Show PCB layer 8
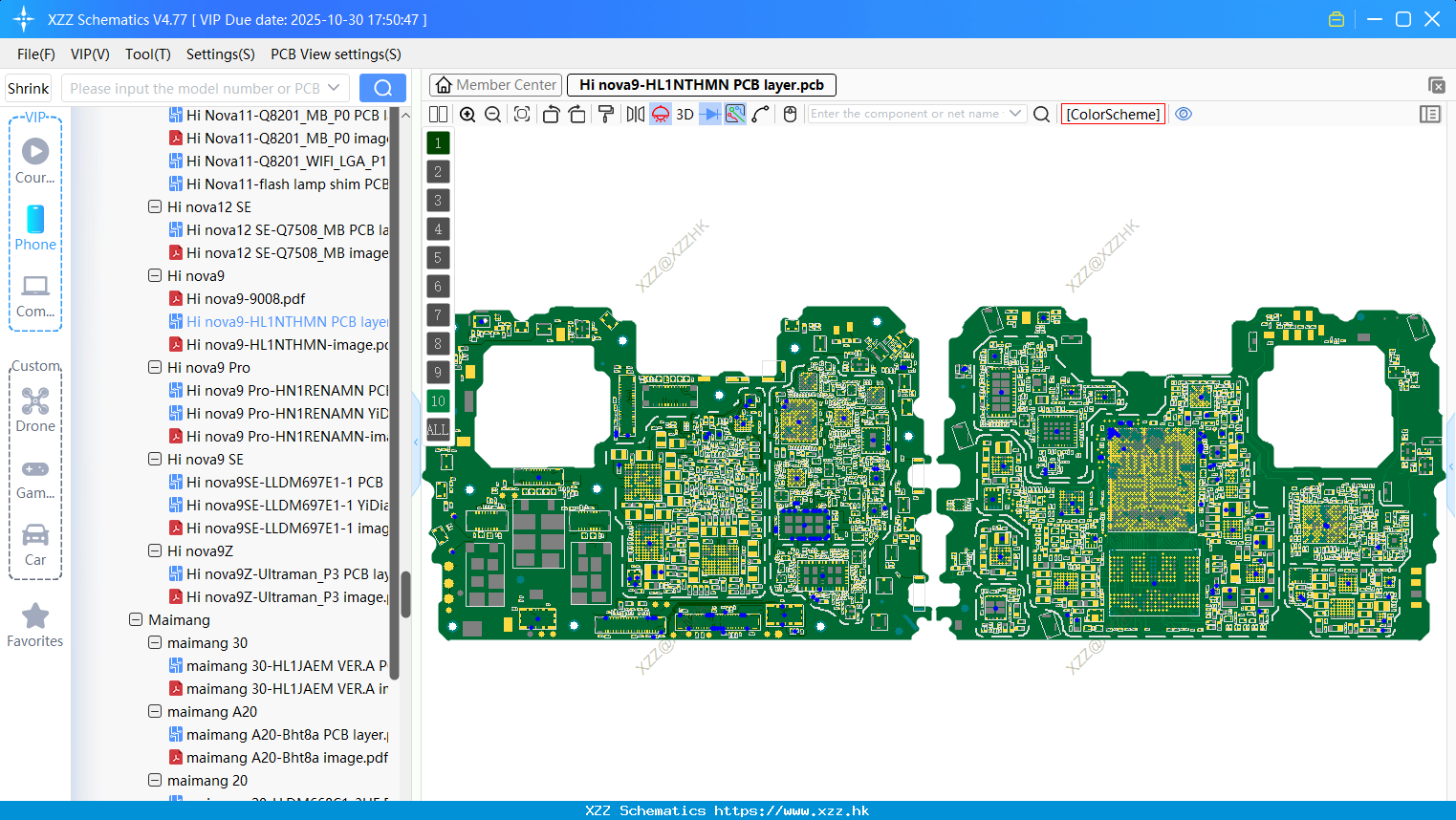Viewport: 1456px width, 820px height. point(438,343)
